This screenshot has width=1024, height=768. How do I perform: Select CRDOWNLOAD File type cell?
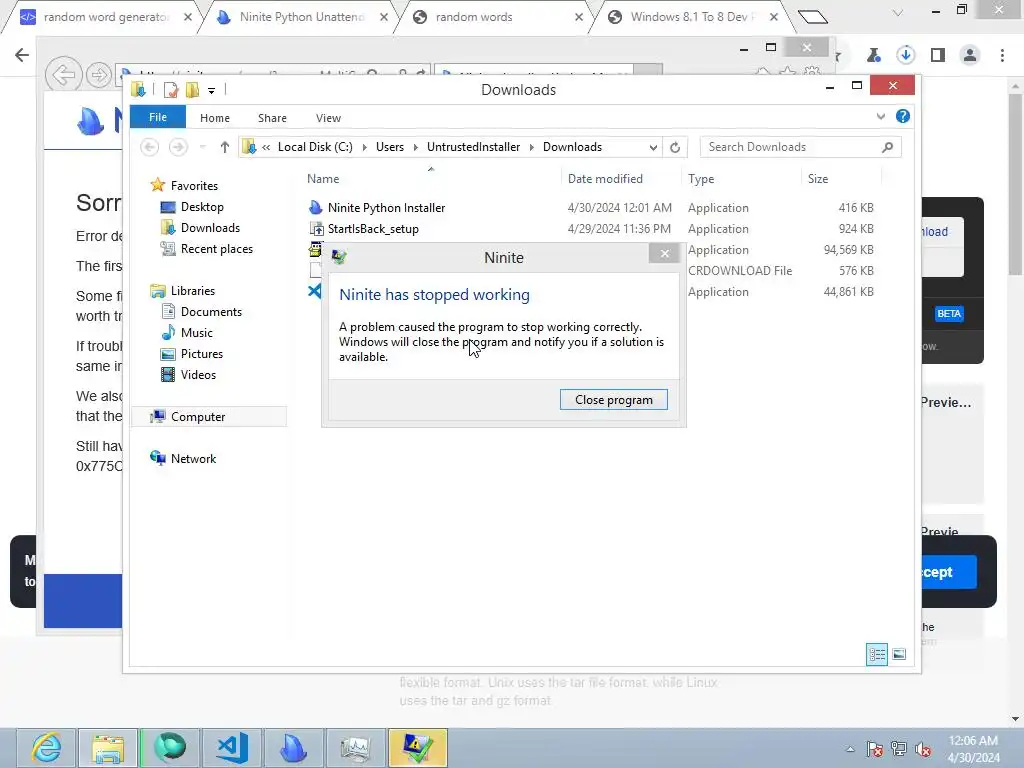[x=739, y=270]
